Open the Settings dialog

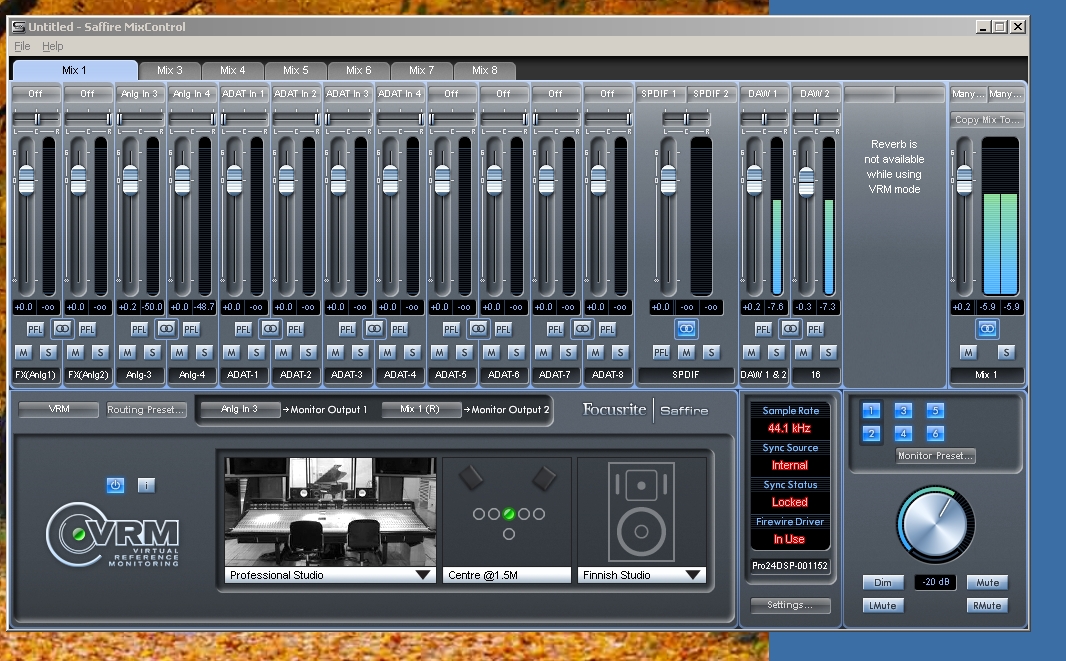pos(790,605)
